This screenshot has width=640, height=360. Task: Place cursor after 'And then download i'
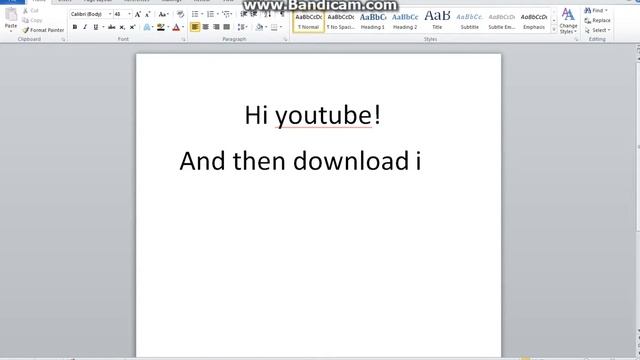(423, 161)
